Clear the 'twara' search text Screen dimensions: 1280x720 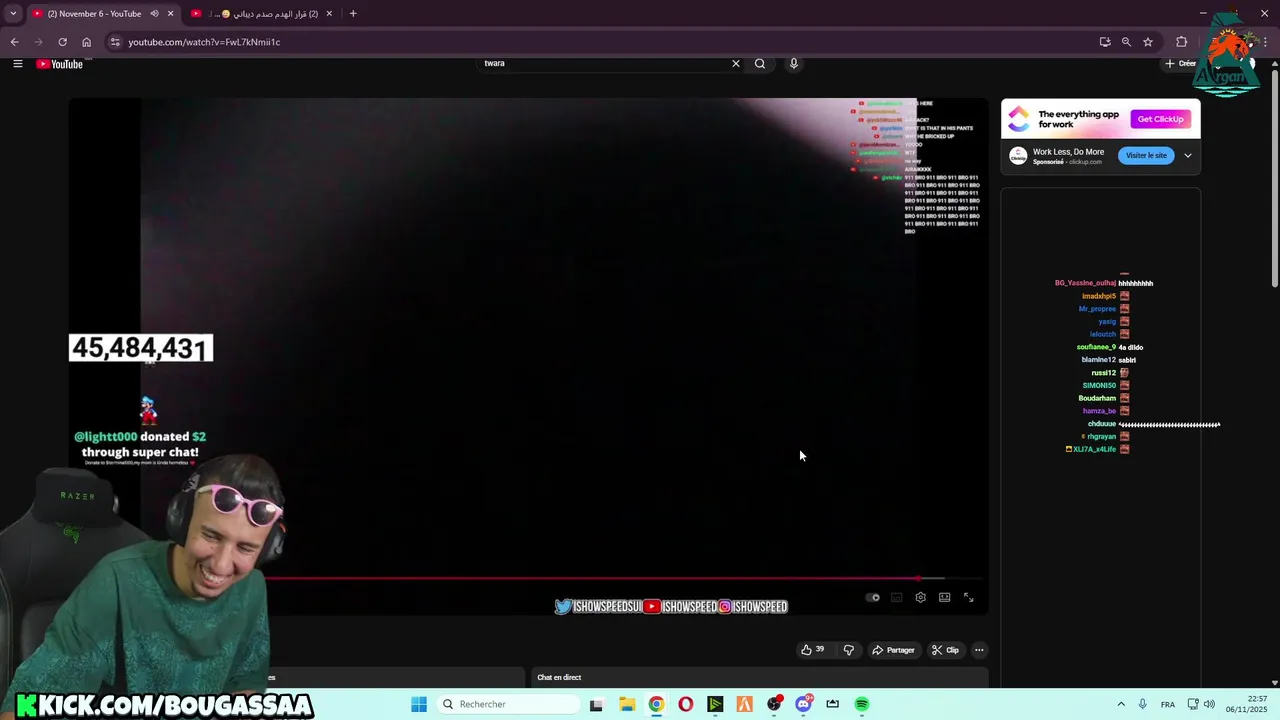(736, 64)
